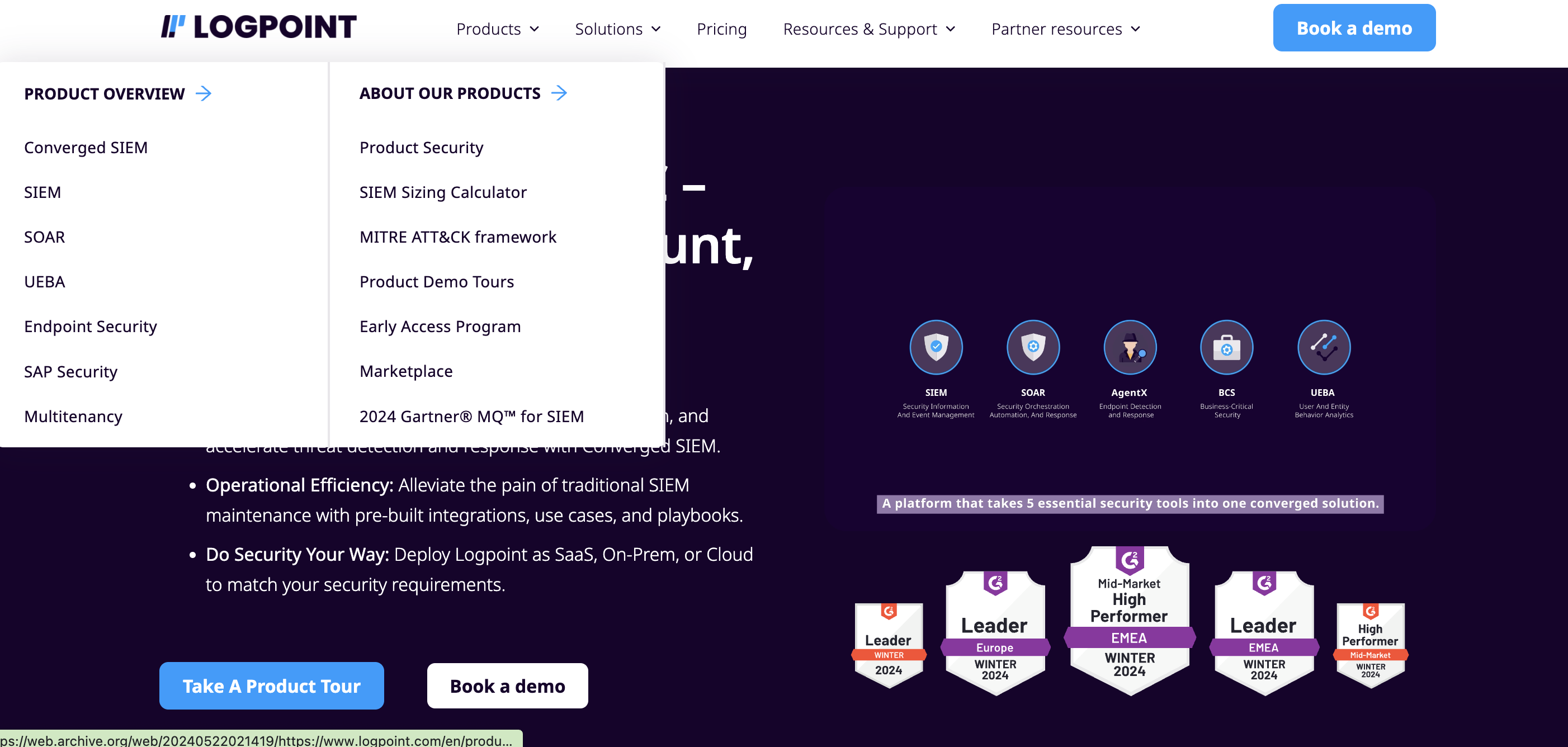Click the Product Overview arrow icon

coord(204,93)
